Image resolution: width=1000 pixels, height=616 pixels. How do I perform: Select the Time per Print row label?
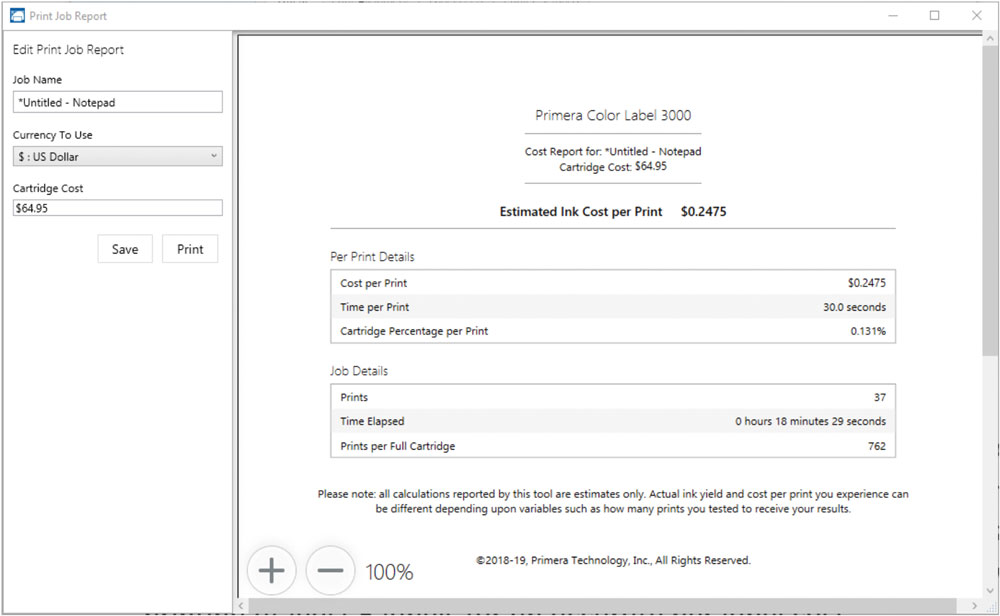(374, 307)
